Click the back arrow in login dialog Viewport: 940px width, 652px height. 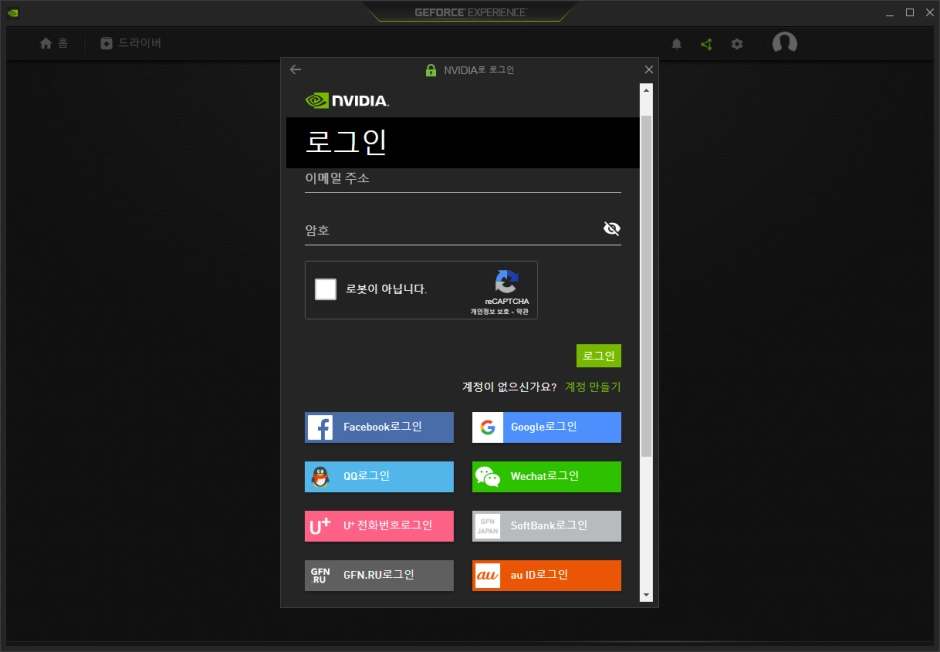click(x=295, y=70)
